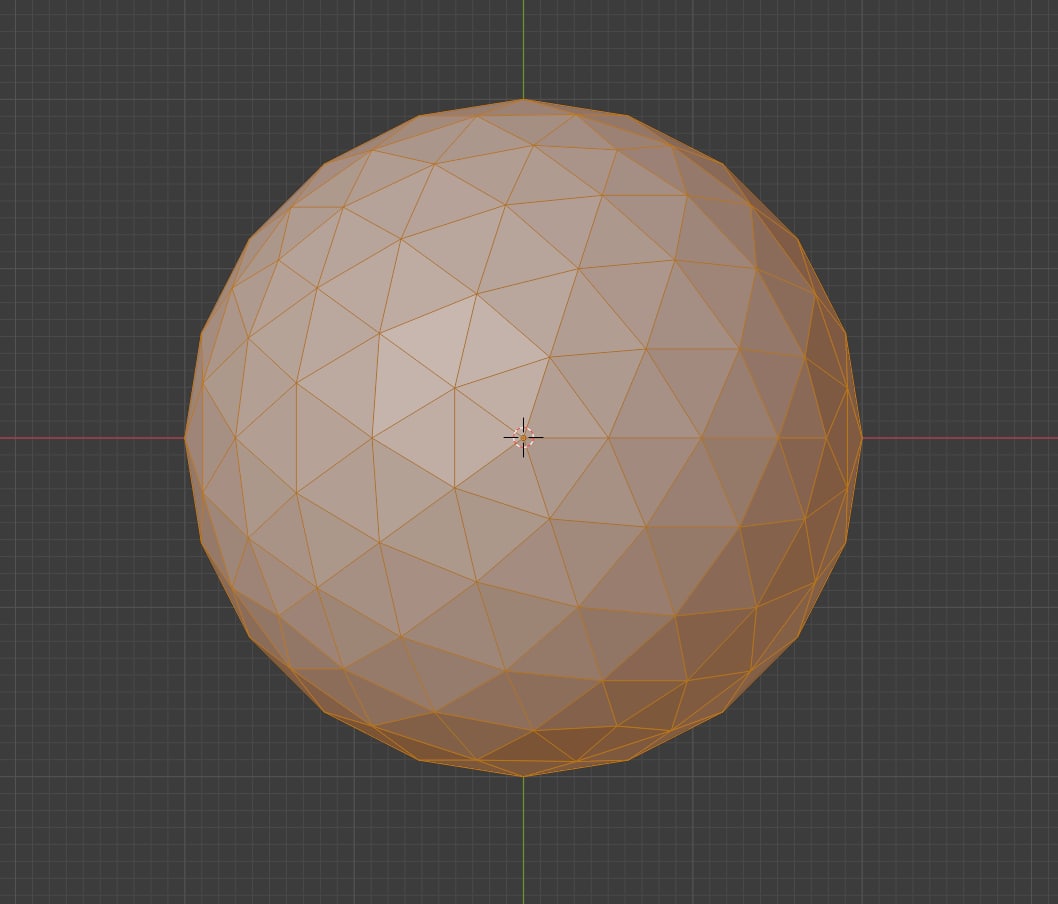Select the topmost pole vertex of the icosphere

tap(524, 99)
